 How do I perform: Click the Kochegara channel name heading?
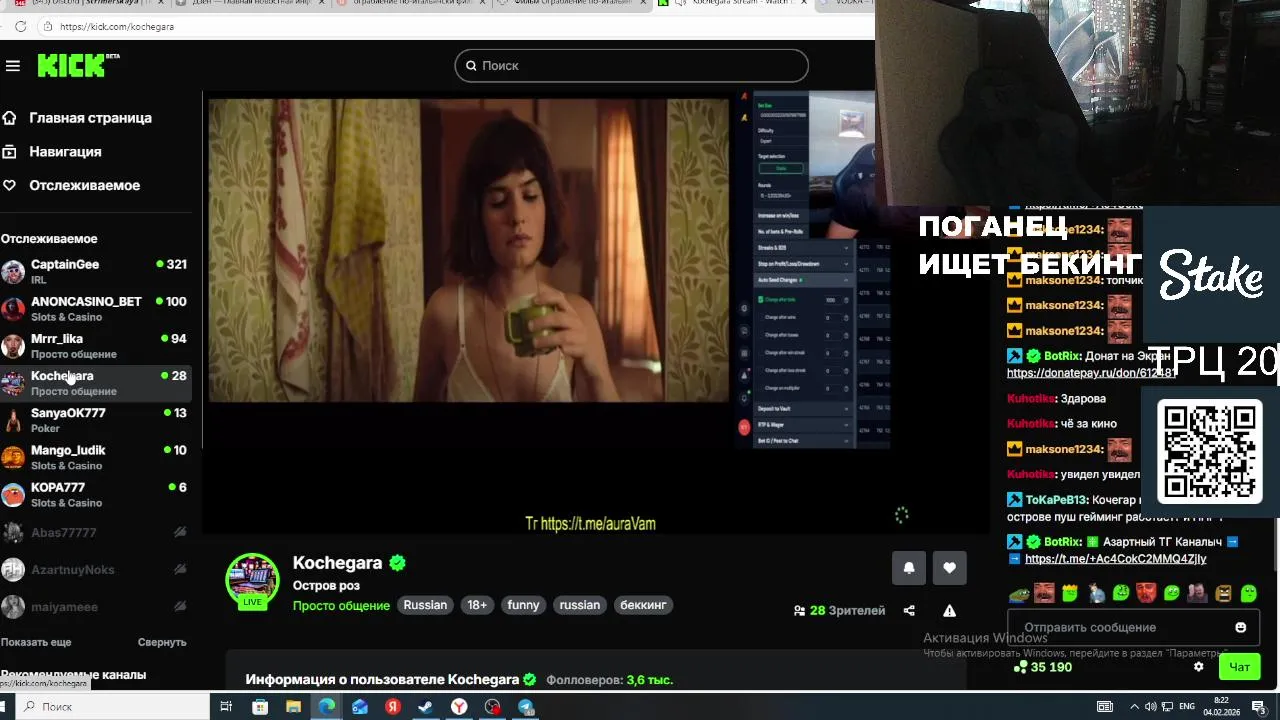click(x=337, y=563)
